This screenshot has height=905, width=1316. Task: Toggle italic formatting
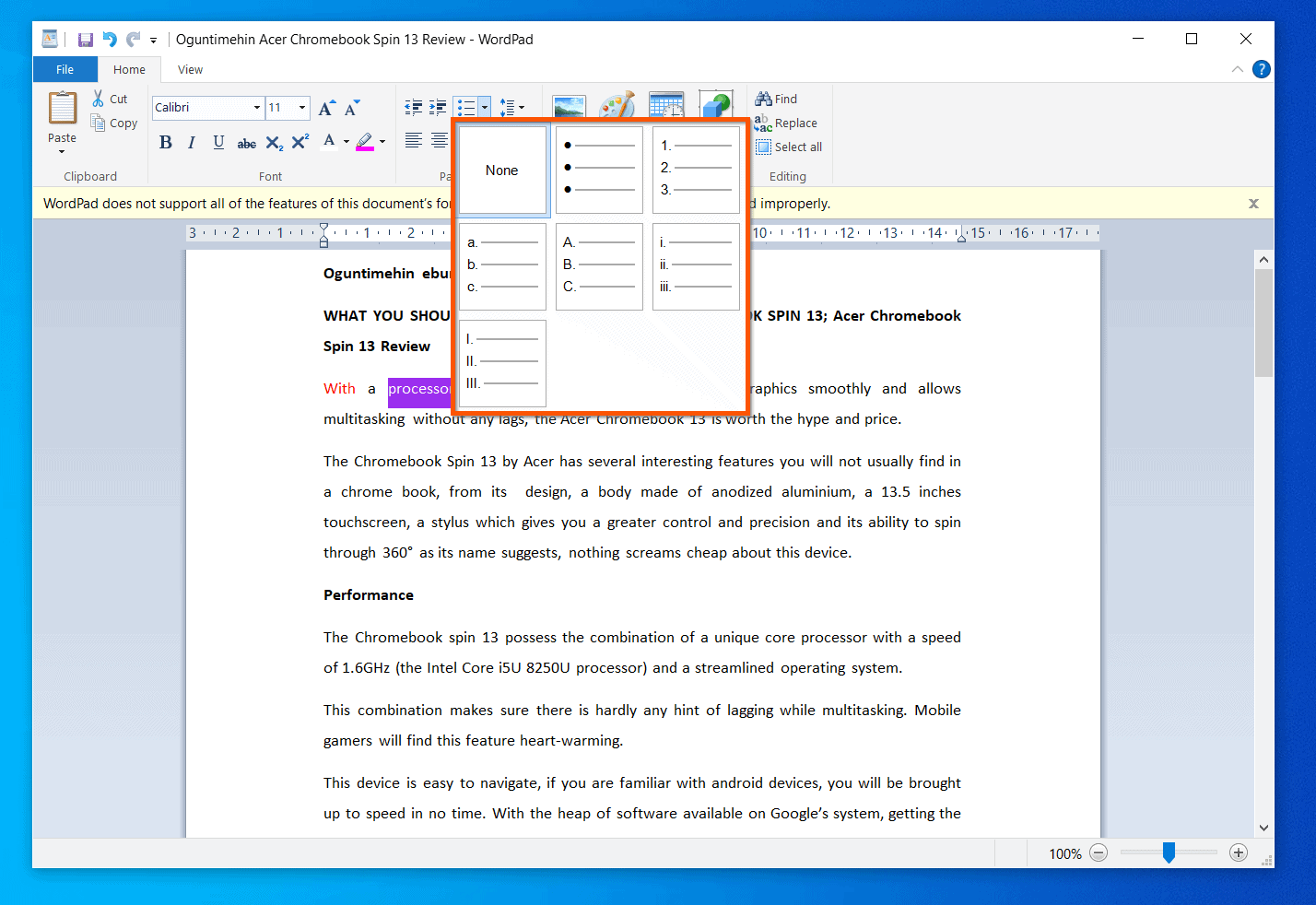pos(191,142)
